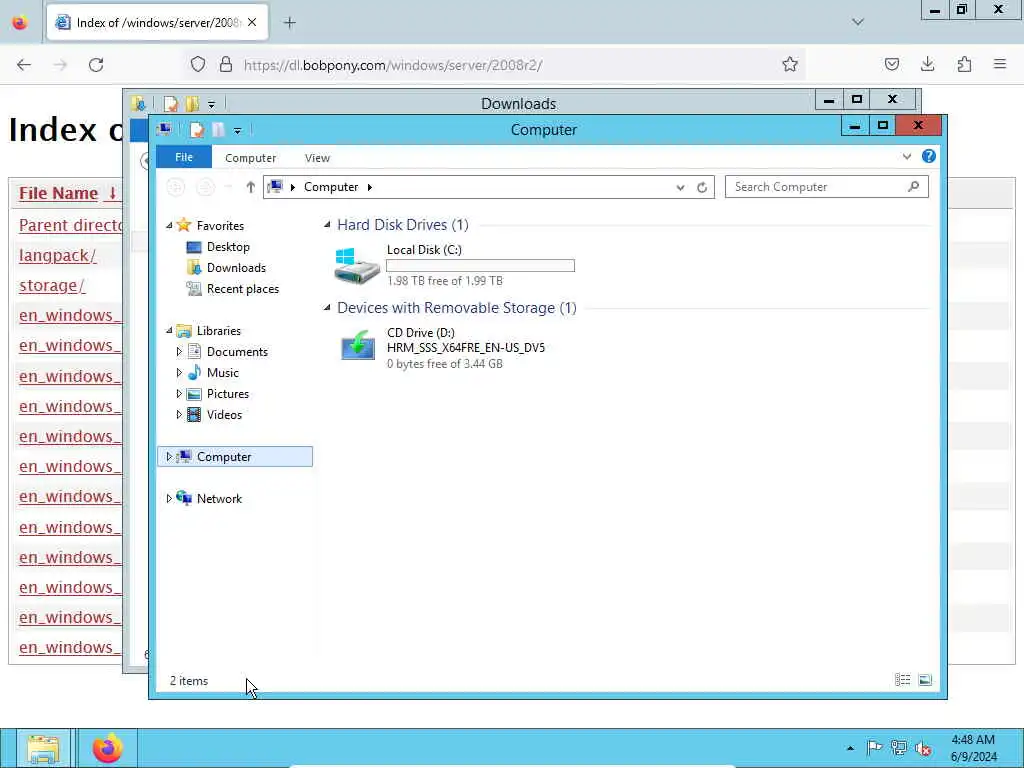Screen dimensions: 1024x768
Task: Open dropdown arrow after Computer breadcrumb
Action: 370,187
